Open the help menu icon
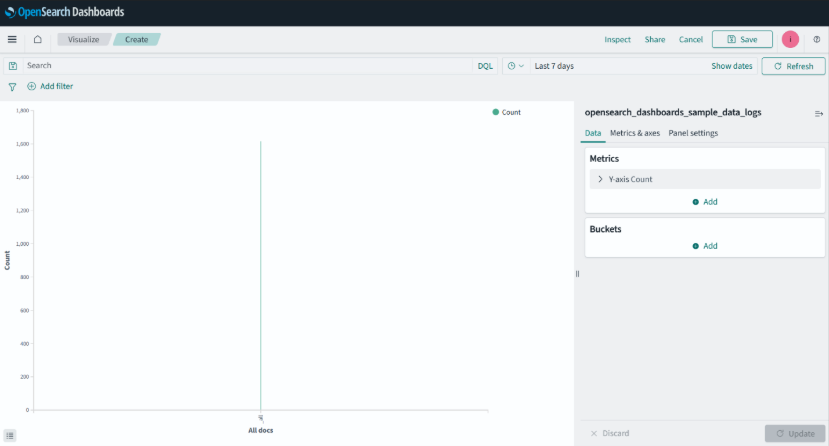The height and width of the screenshot is (446, 829). [x=816, y=40]
